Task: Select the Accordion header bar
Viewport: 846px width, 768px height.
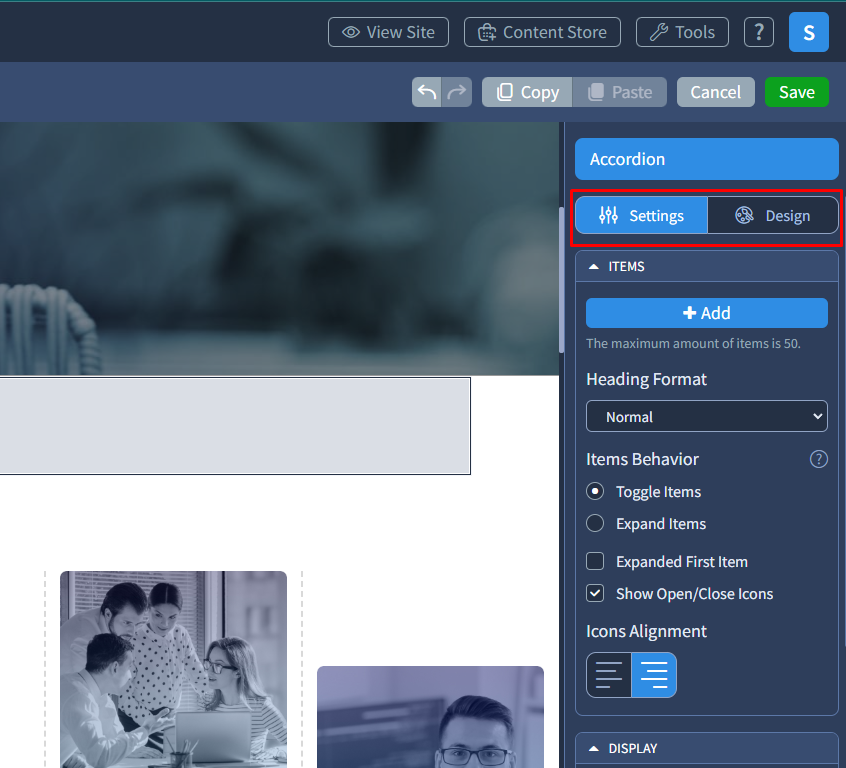Action: pos(706,159)
